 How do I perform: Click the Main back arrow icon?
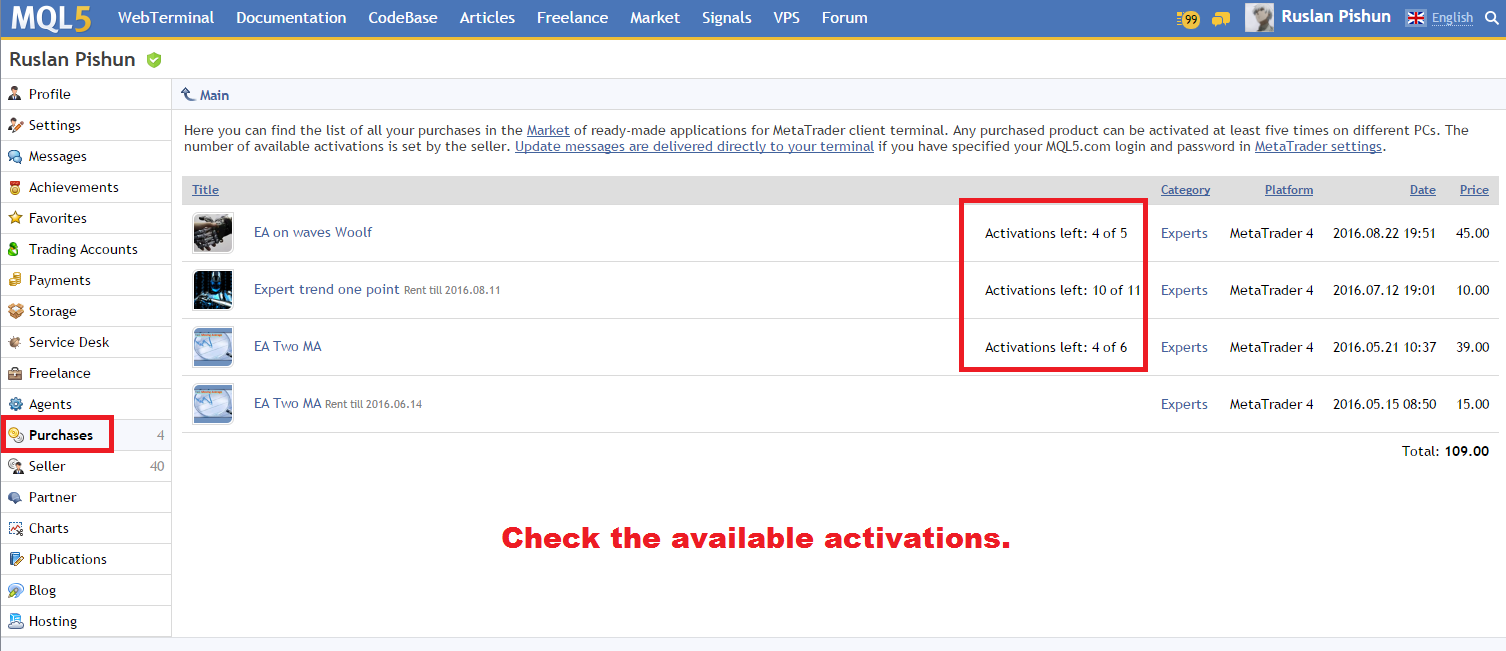tap(188, 94)
